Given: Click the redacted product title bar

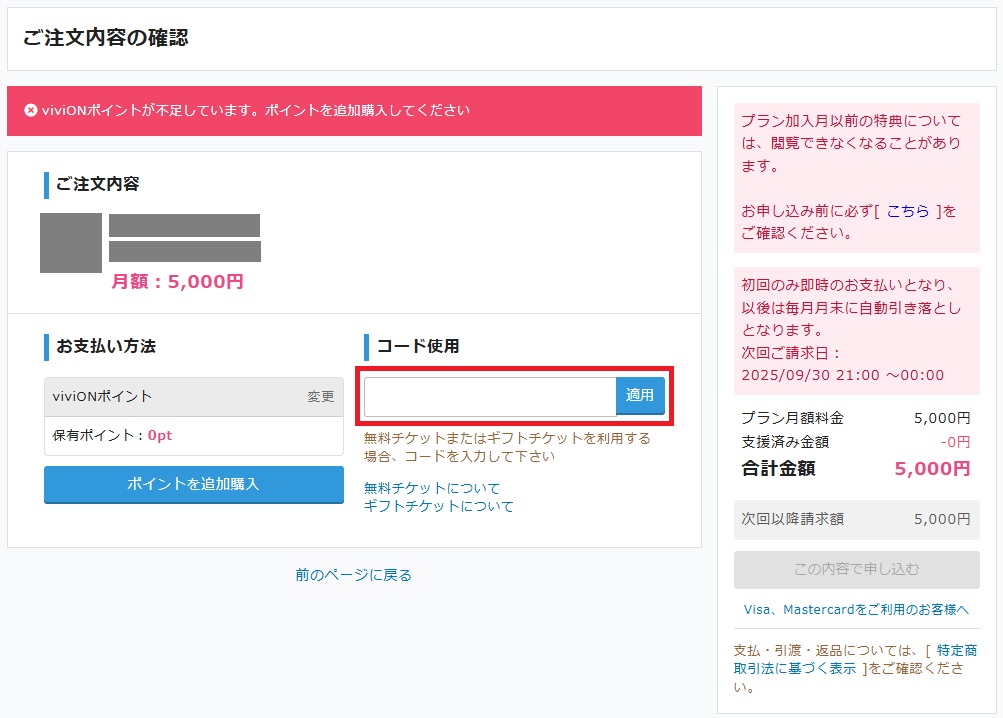Looking at the screenshot, I should tap(184, 226).
